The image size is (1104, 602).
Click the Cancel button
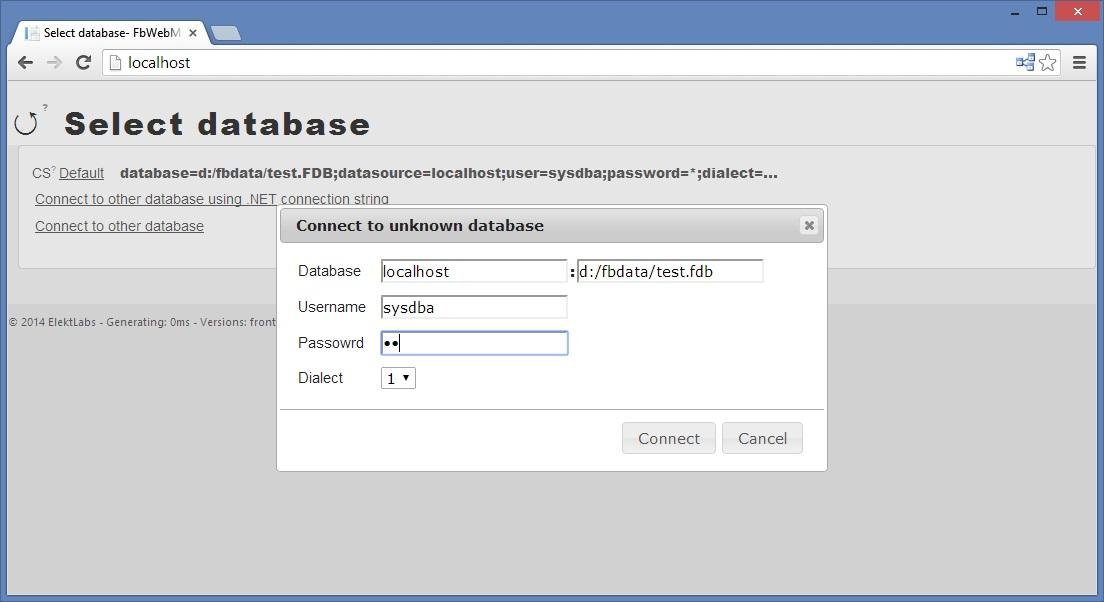pos(762,438)
